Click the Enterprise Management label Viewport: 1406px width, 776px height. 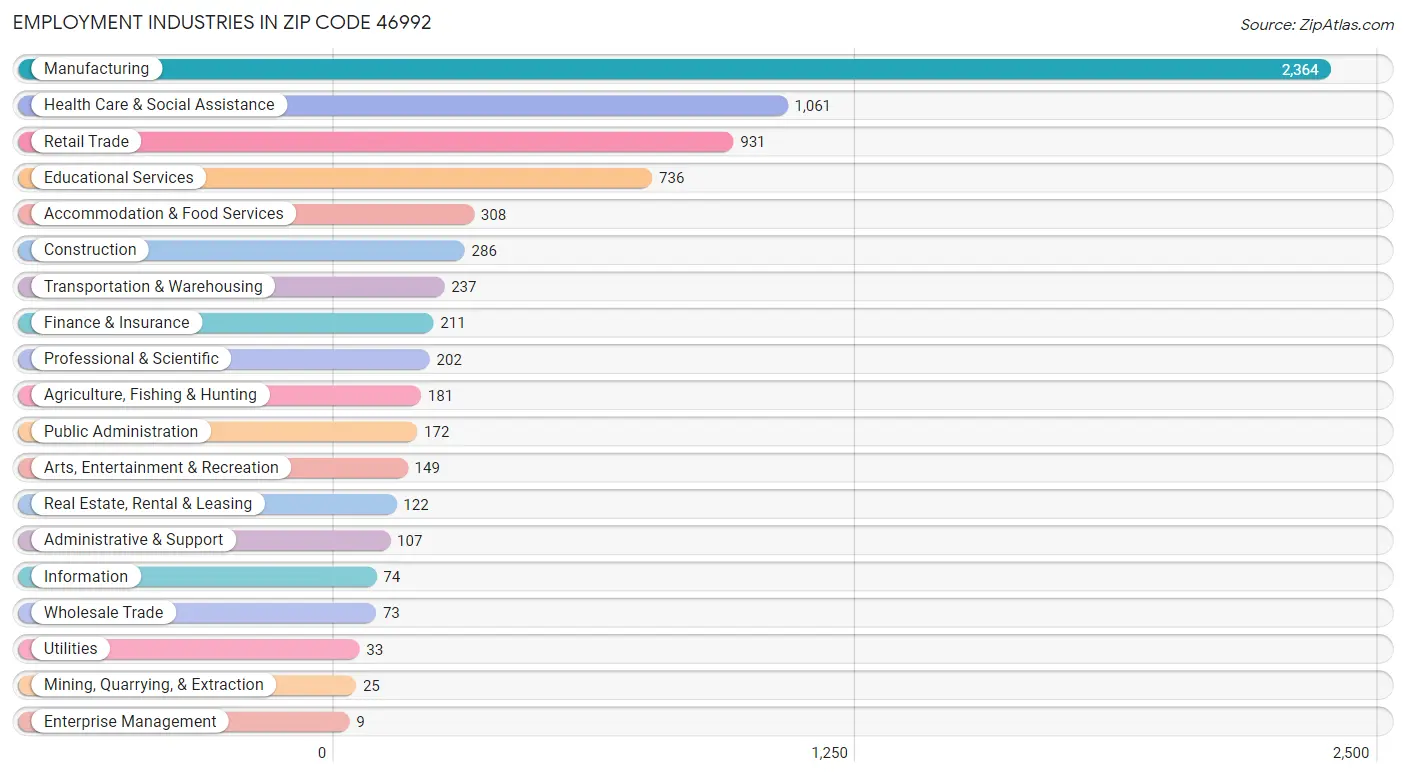[130, 722]
